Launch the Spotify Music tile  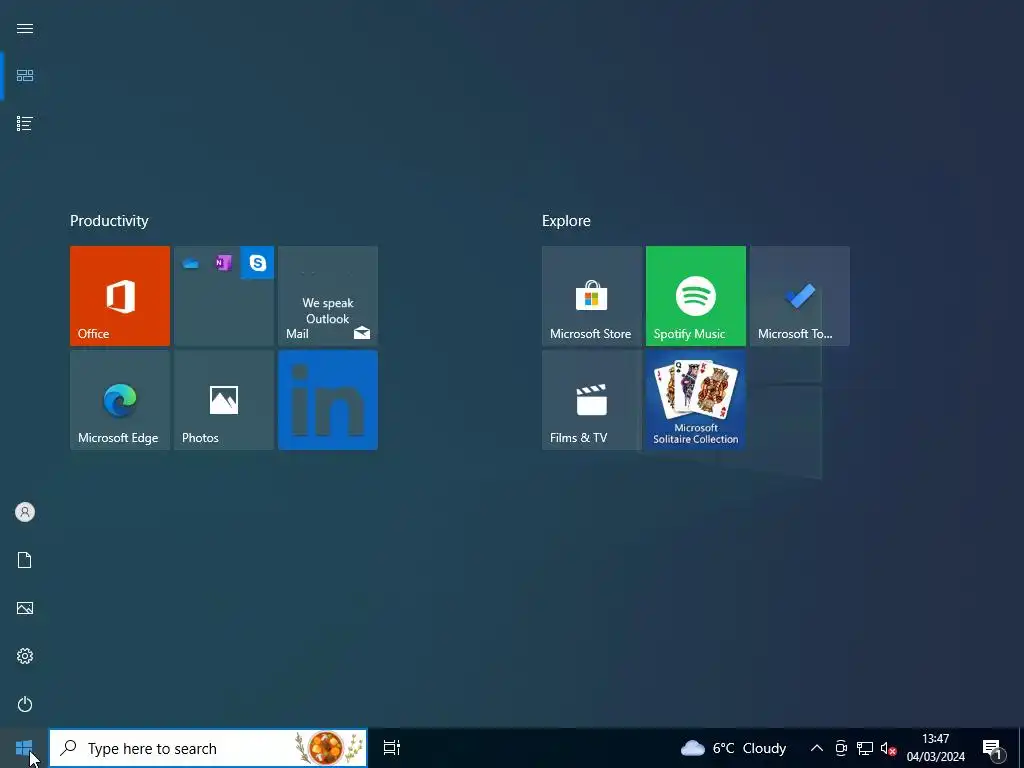pyautogui.click(x=696, y=296)
